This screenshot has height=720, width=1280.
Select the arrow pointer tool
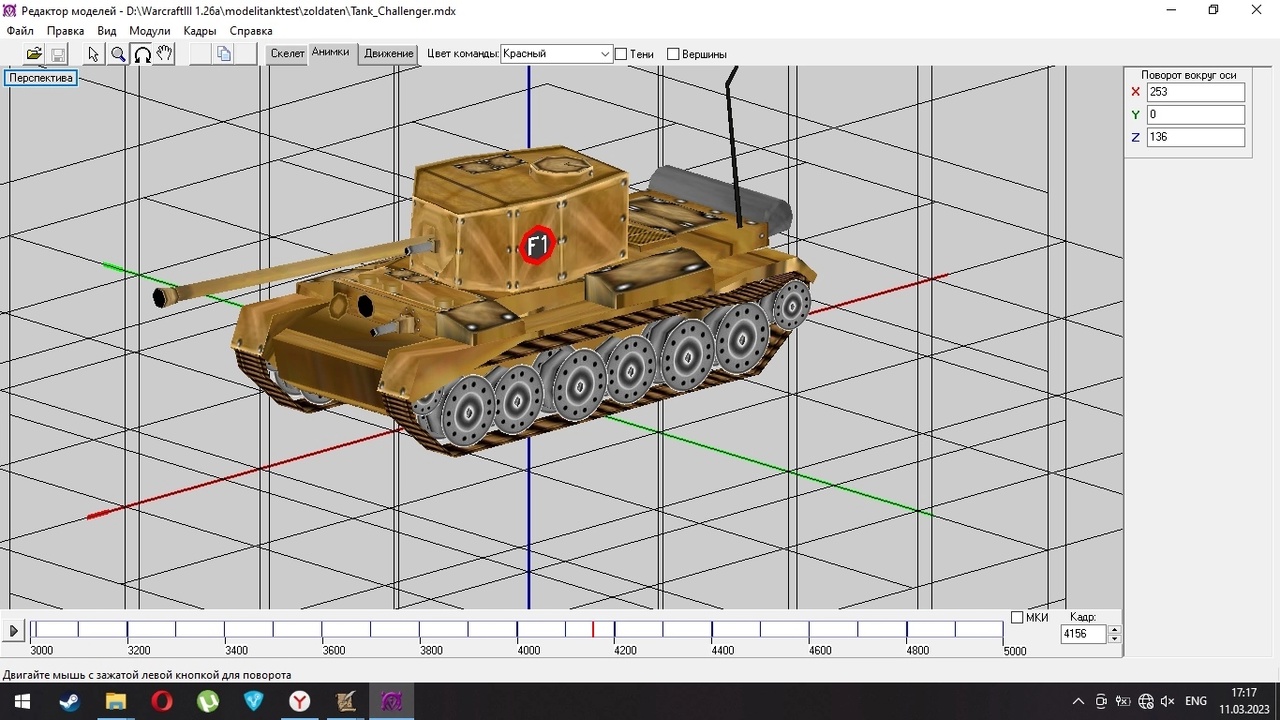(94, 54)
